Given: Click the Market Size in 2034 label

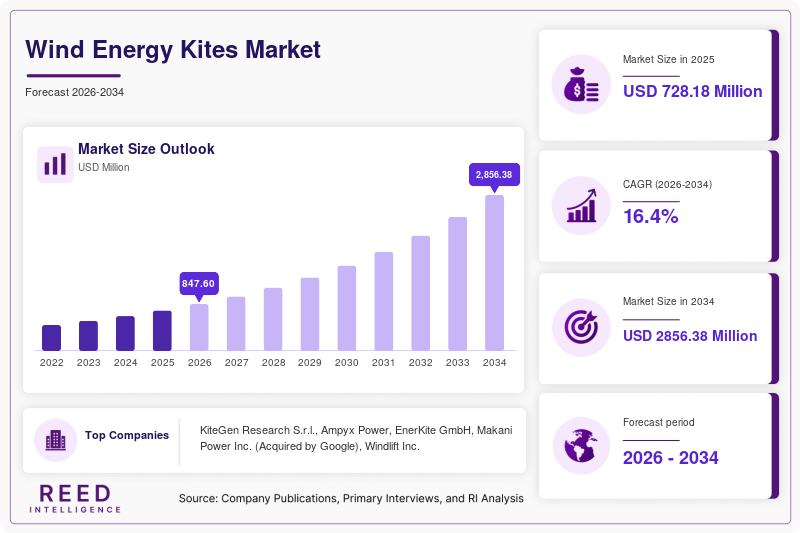Looking at the screenshot, I should pos(668,301).
